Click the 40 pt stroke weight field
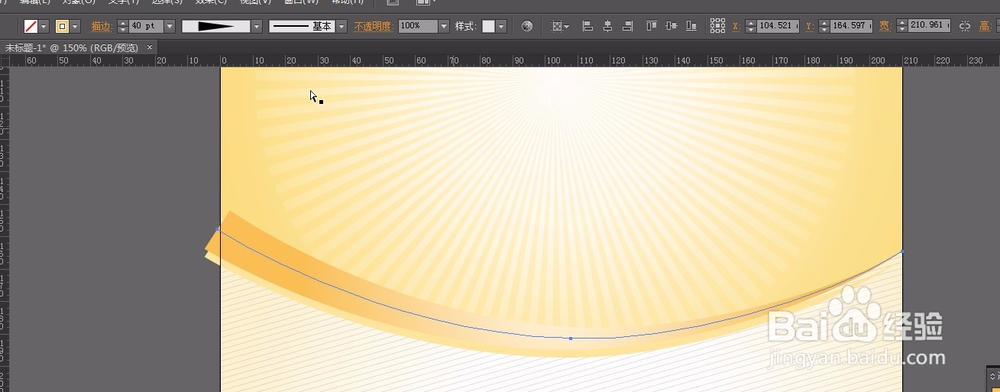The width and height of the screenshot is (1000, 392). tap(146, 26)
